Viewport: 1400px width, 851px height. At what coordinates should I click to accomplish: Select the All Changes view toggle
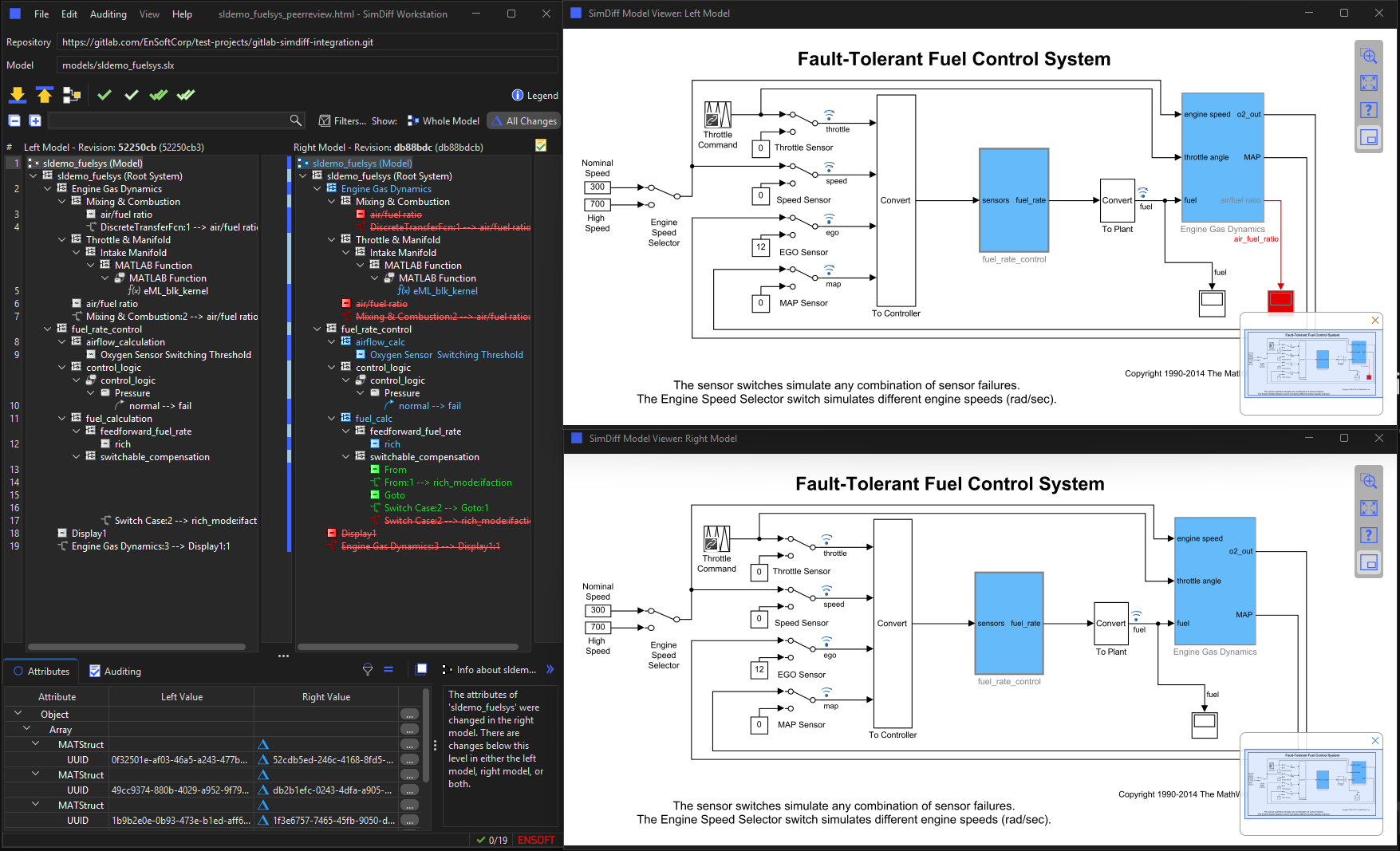coord(524,121)
